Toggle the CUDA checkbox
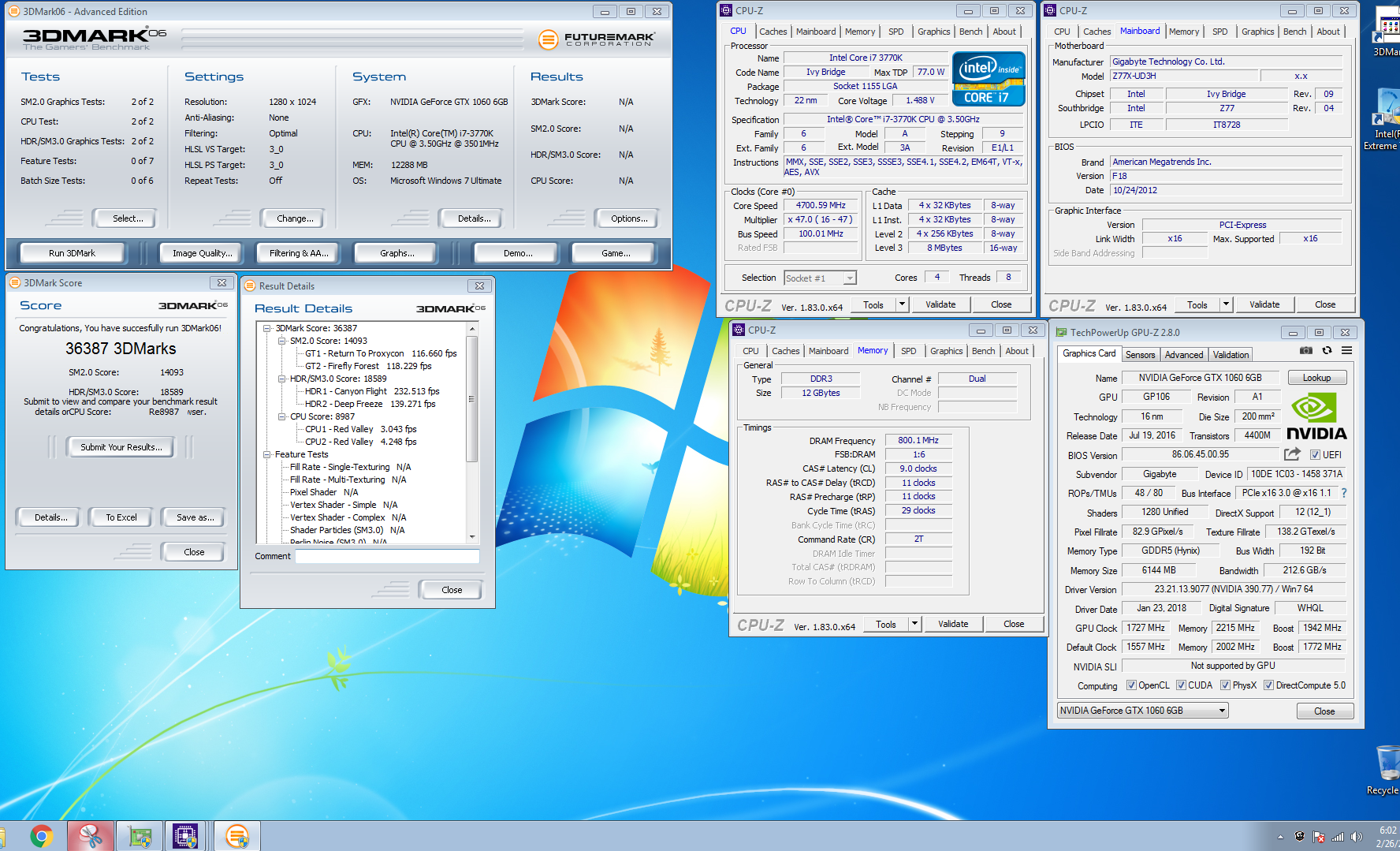 [1181, 685]
